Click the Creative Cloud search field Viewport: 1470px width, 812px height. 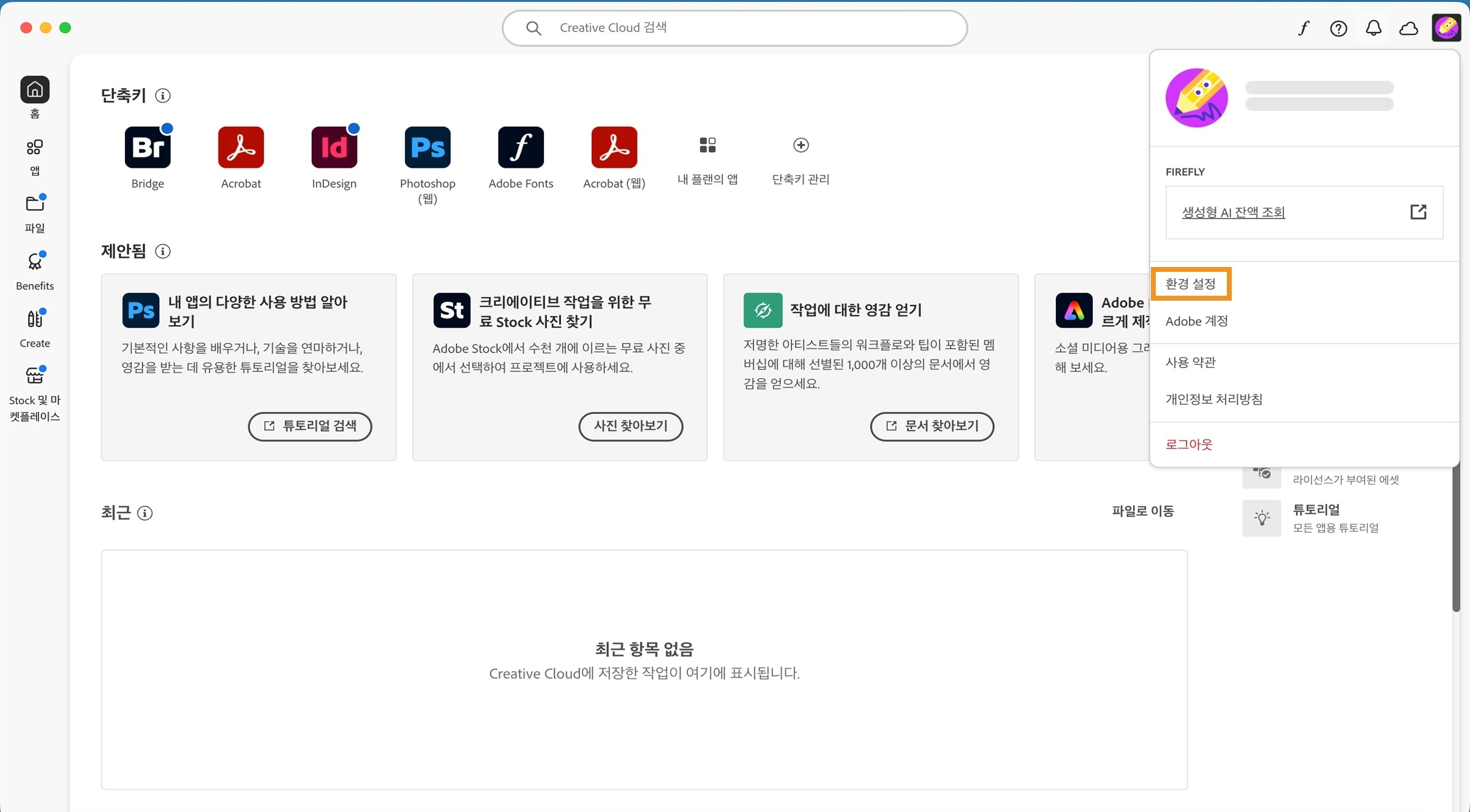point(734,28)
